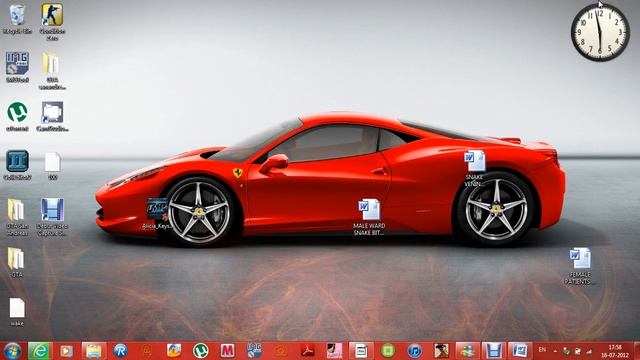Click the green round icon in taskbar
The image size is (640, 360).
tap(388, 351)
